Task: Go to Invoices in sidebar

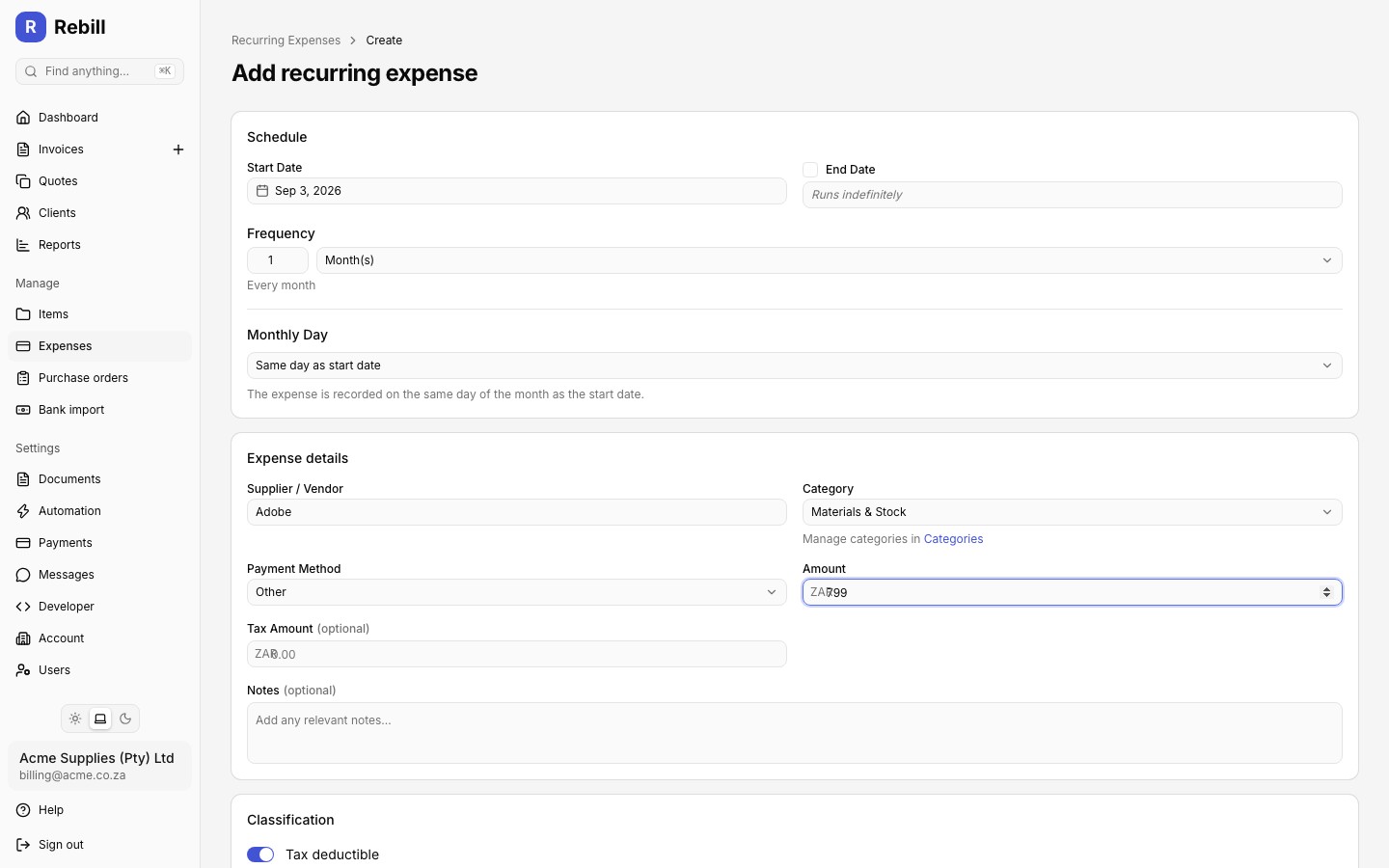Action: [61, 149]
